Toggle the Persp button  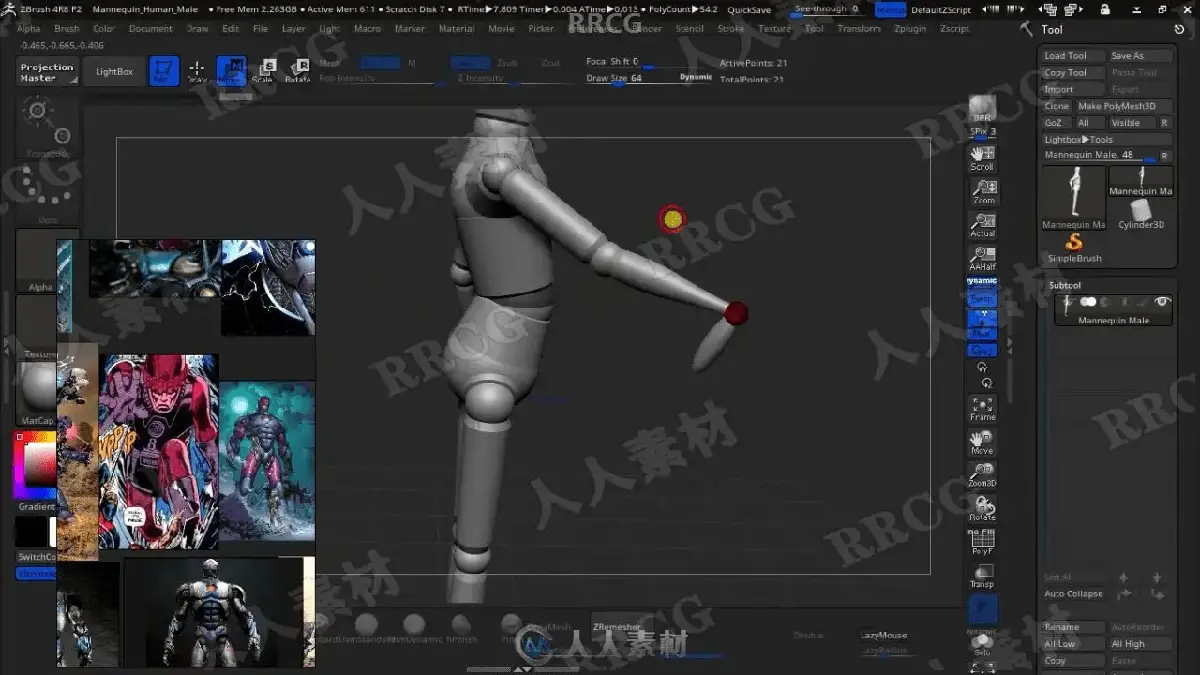(x=983, y=298)
